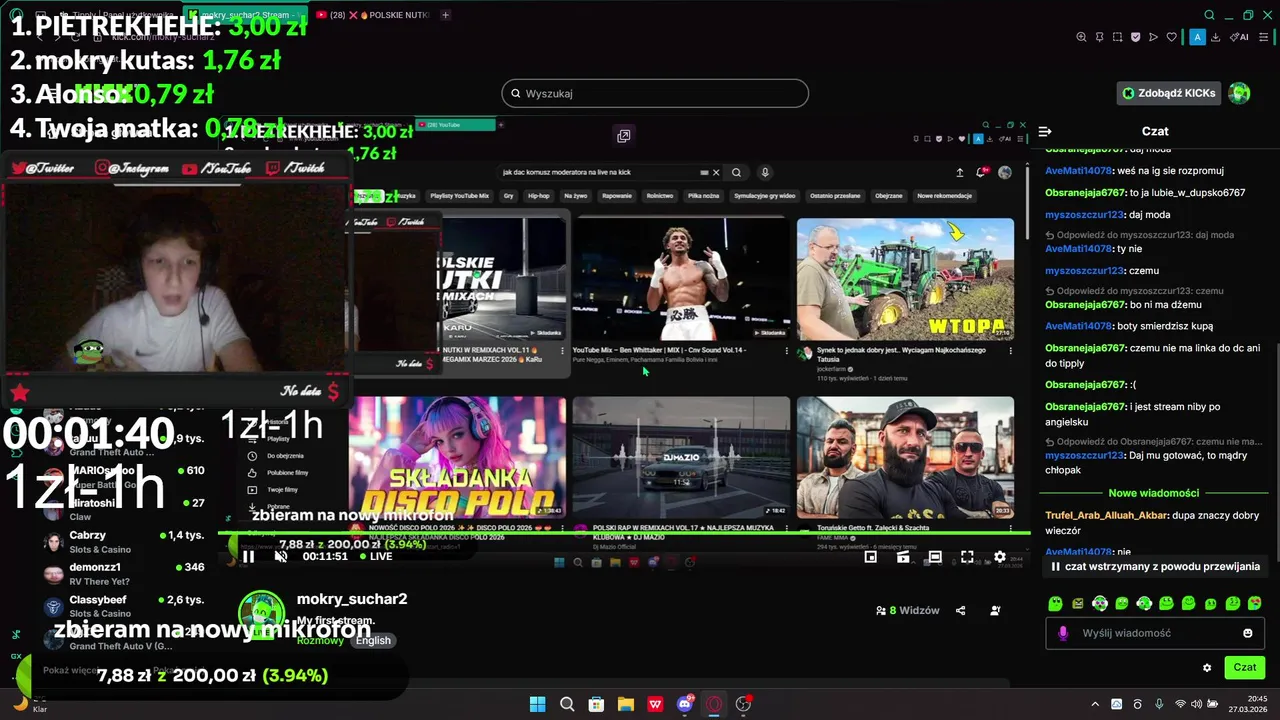This screenshot has width=1280, height=720.
Task: Unmute the stream with the speaker icon
Action: pos(281,557)
